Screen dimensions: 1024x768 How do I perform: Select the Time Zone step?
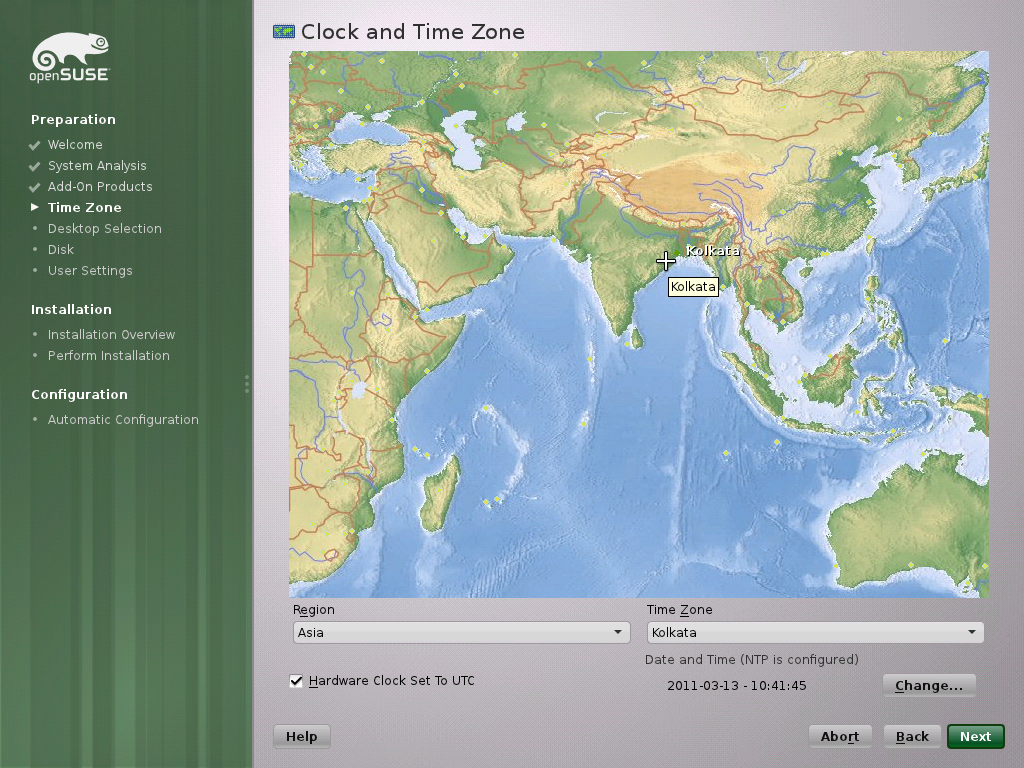[x=85, y=208]
